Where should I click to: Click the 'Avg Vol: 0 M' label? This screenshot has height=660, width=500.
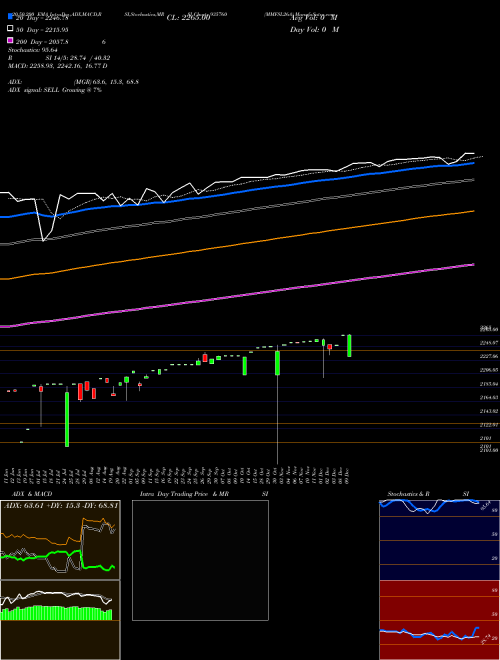click(x=314, y=18)
